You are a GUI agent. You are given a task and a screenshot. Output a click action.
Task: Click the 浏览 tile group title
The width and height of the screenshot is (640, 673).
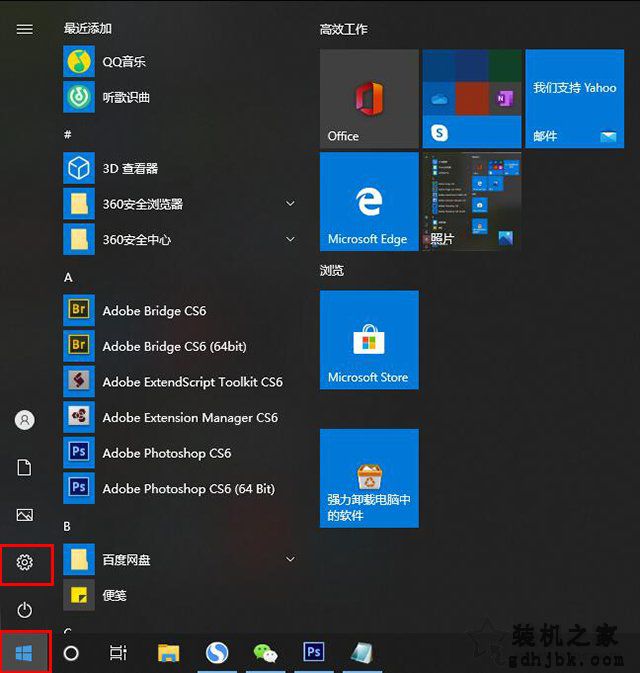332,270
